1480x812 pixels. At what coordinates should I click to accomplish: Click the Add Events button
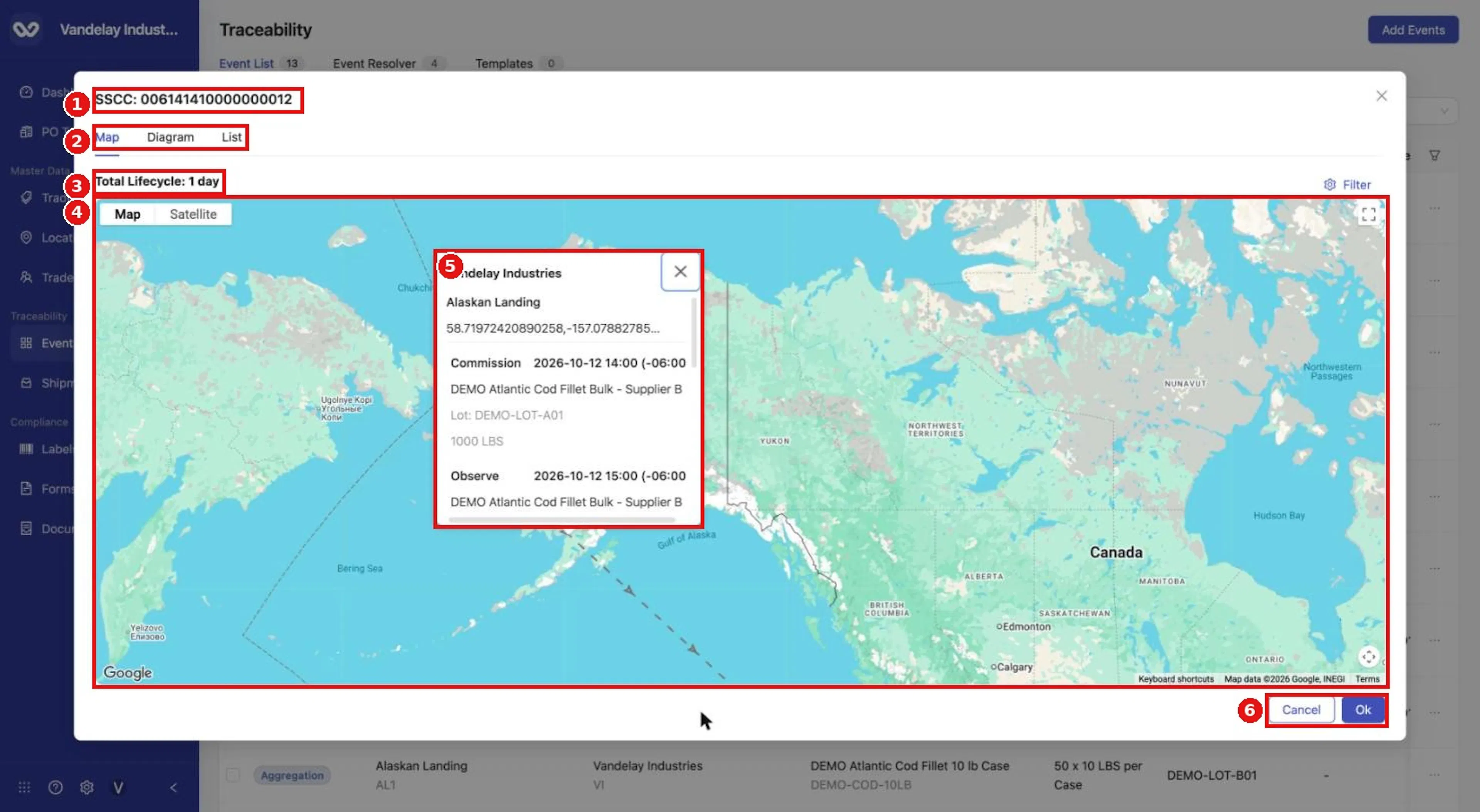coord(1413,30)
